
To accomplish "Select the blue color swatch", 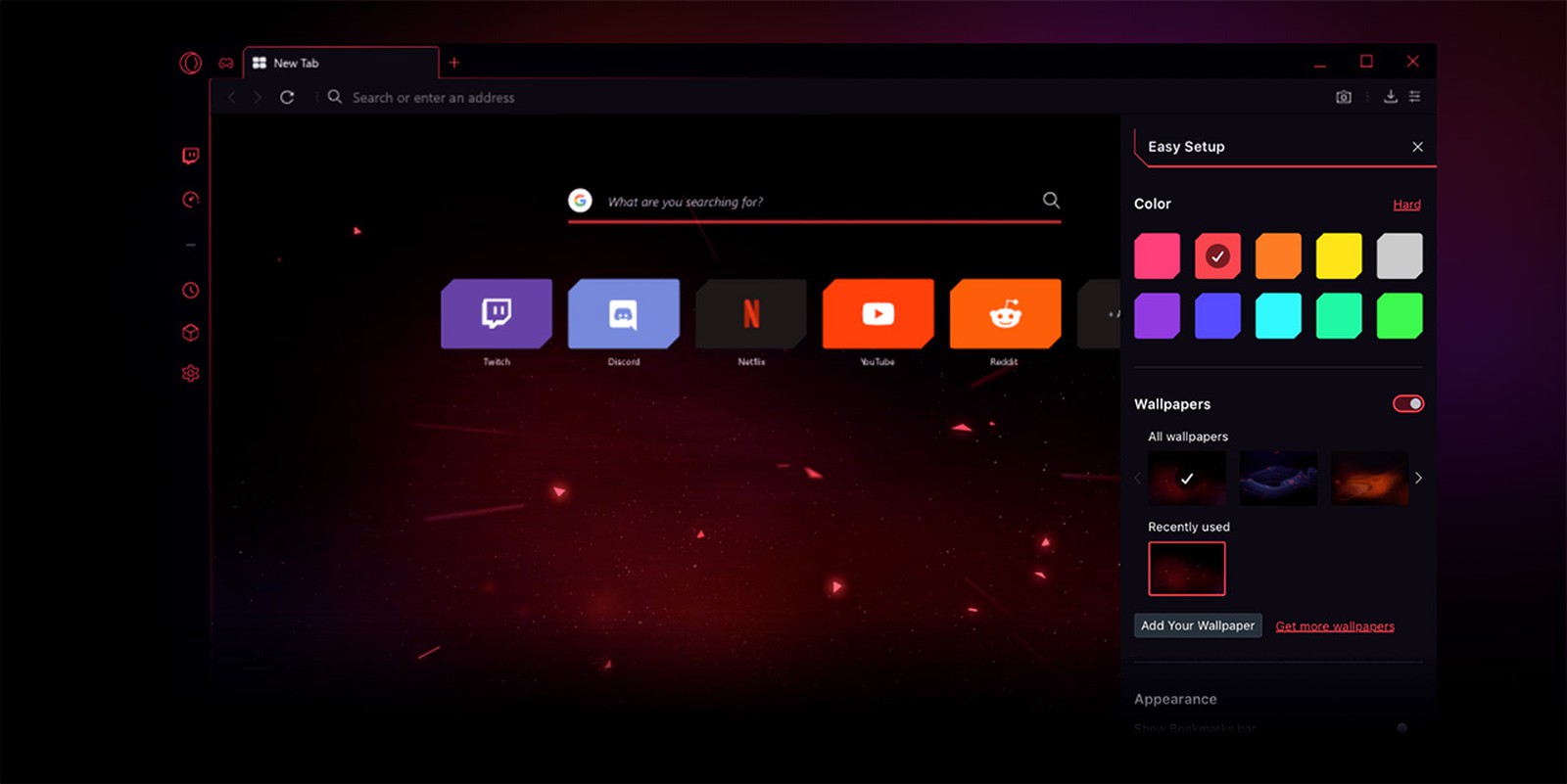I will click(x=1218, y=316).
